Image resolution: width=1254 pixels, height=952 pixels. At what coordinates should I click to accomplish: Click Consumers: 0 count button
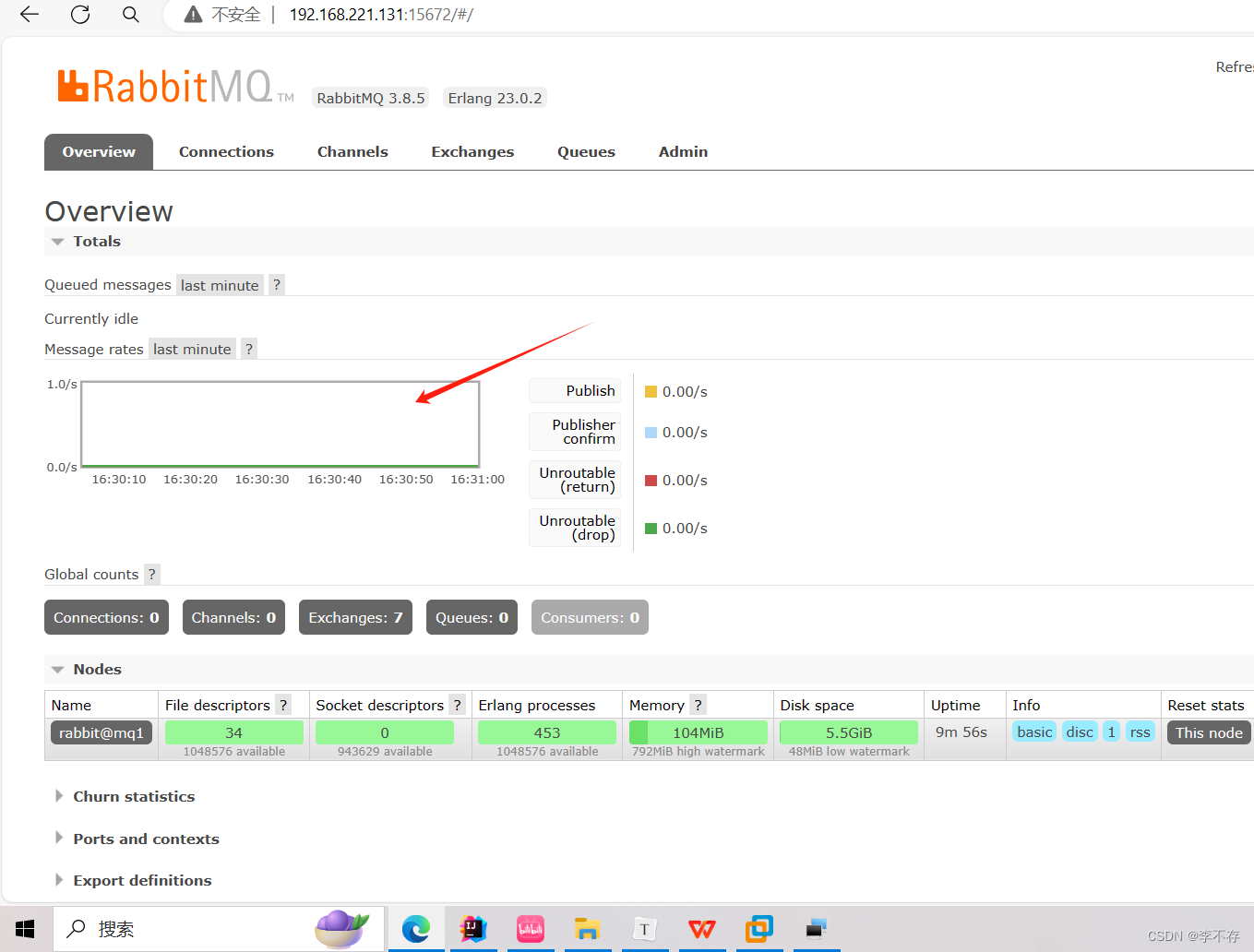pos(590,617)
